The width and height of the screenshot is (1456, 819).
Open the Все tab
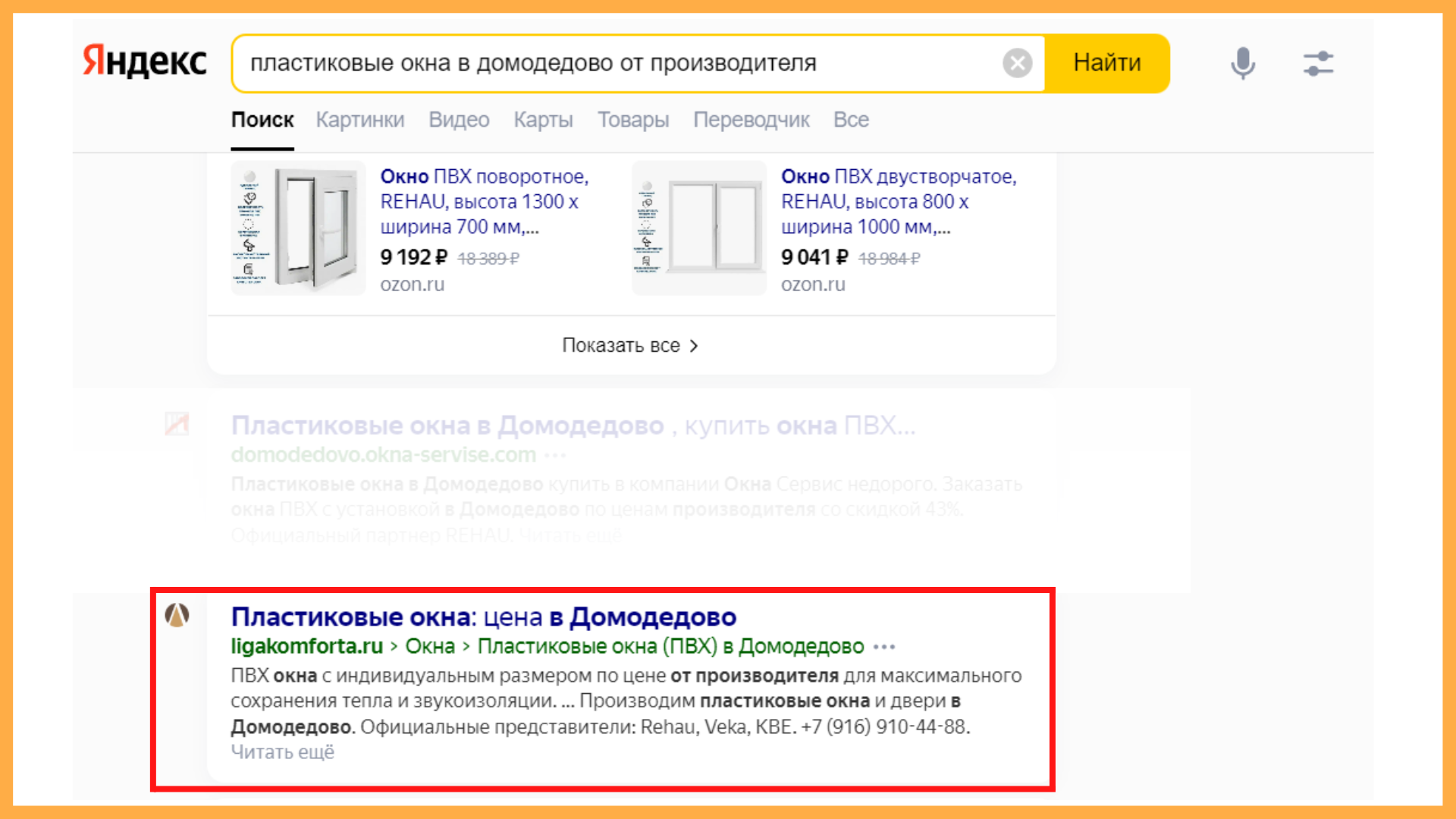point(851,120)
